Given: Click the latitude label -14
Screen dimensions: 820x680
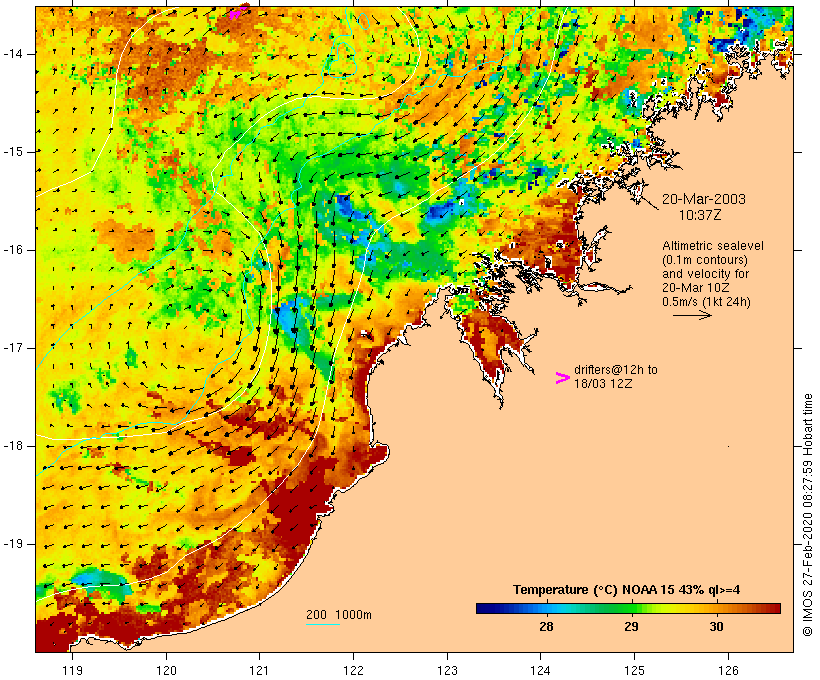Looking at the screenshot, I should (13, 54).
